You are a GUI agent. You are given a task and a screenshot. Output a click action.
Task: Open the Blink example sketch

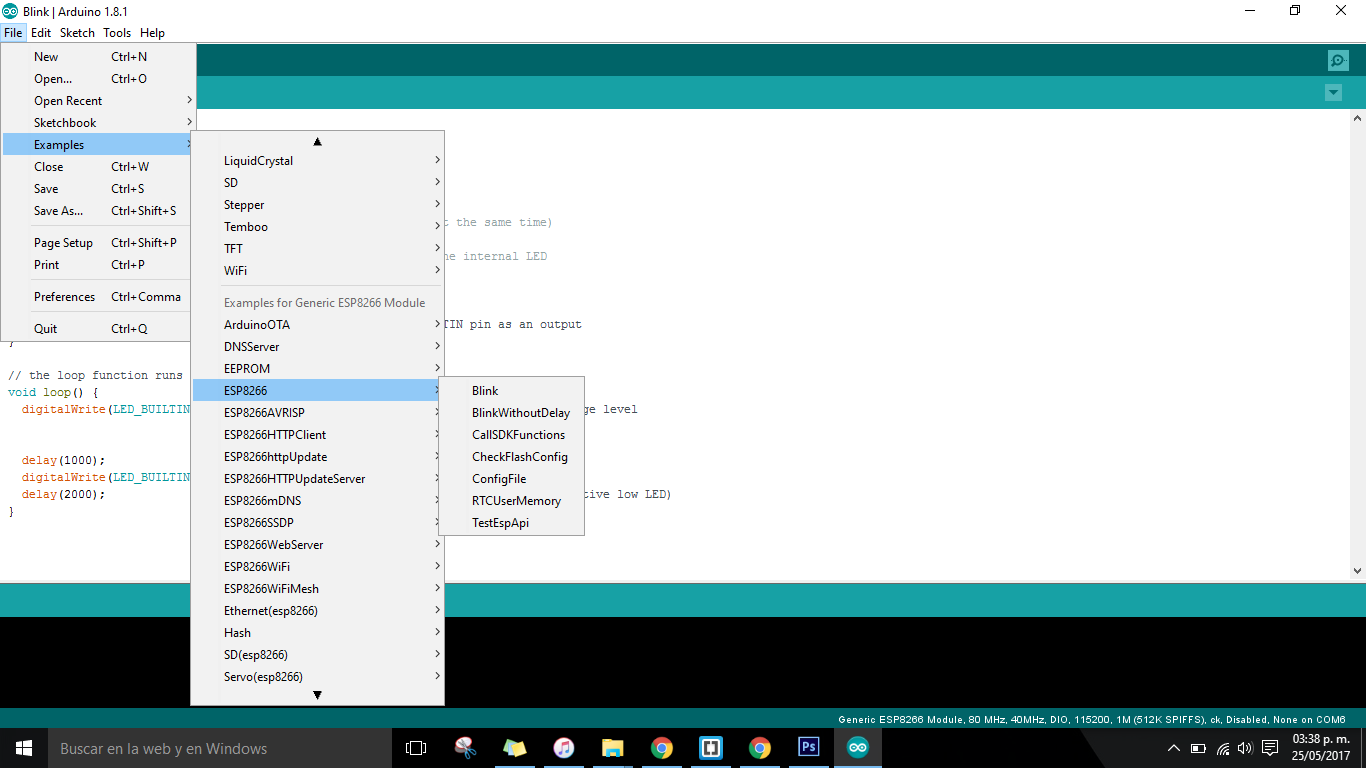point(511,391)
